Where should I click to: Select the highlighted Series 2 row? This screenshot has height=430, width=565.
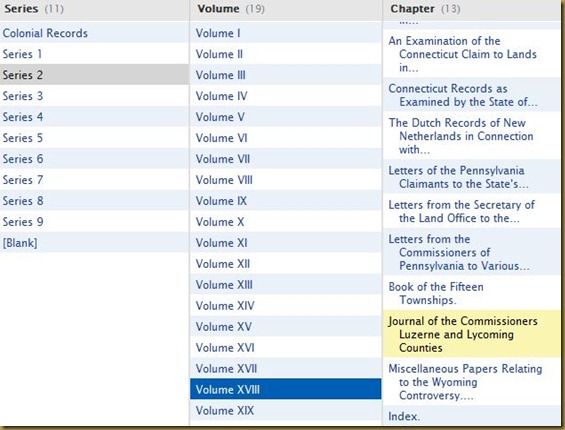pos(94,75)
